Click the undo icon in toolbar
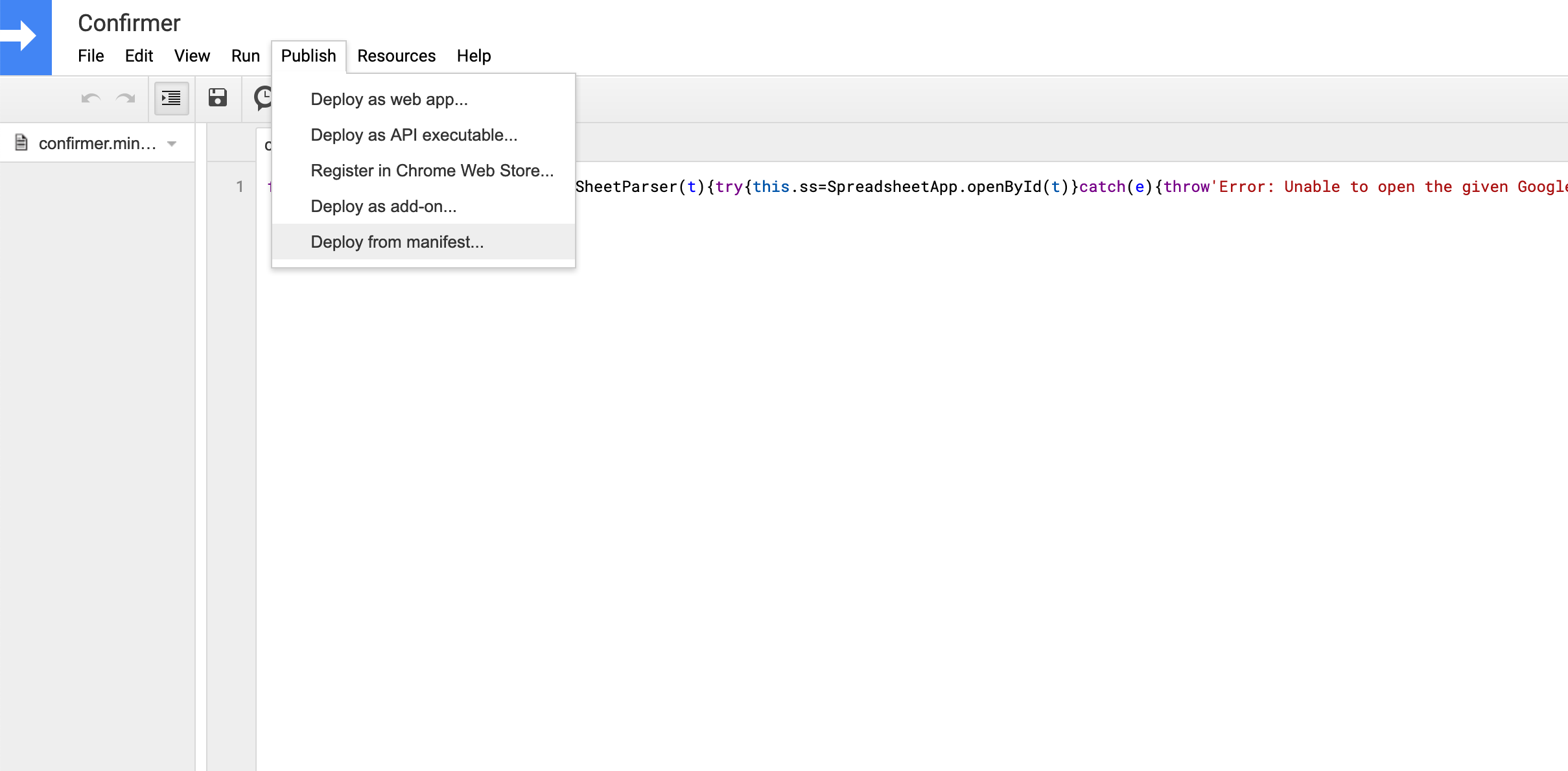The width and height of the screenshot is (1568, 771). click(90, 98)
